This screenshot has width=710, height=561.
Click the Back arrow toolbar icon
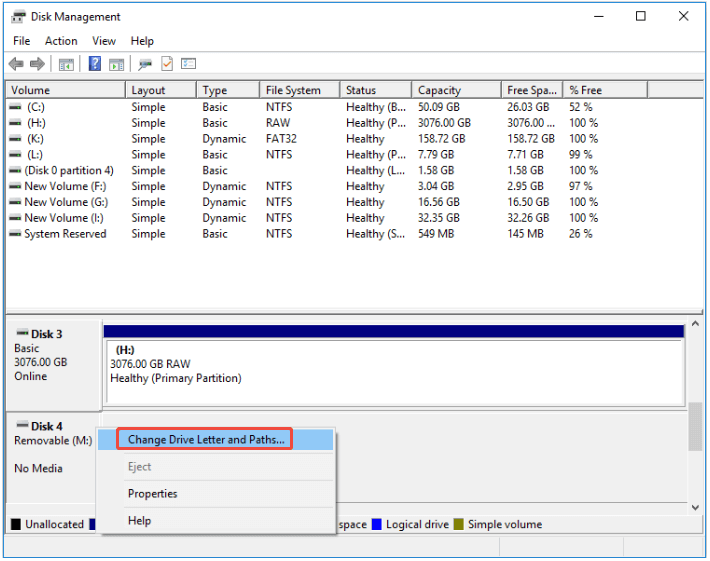pos(16,64)
